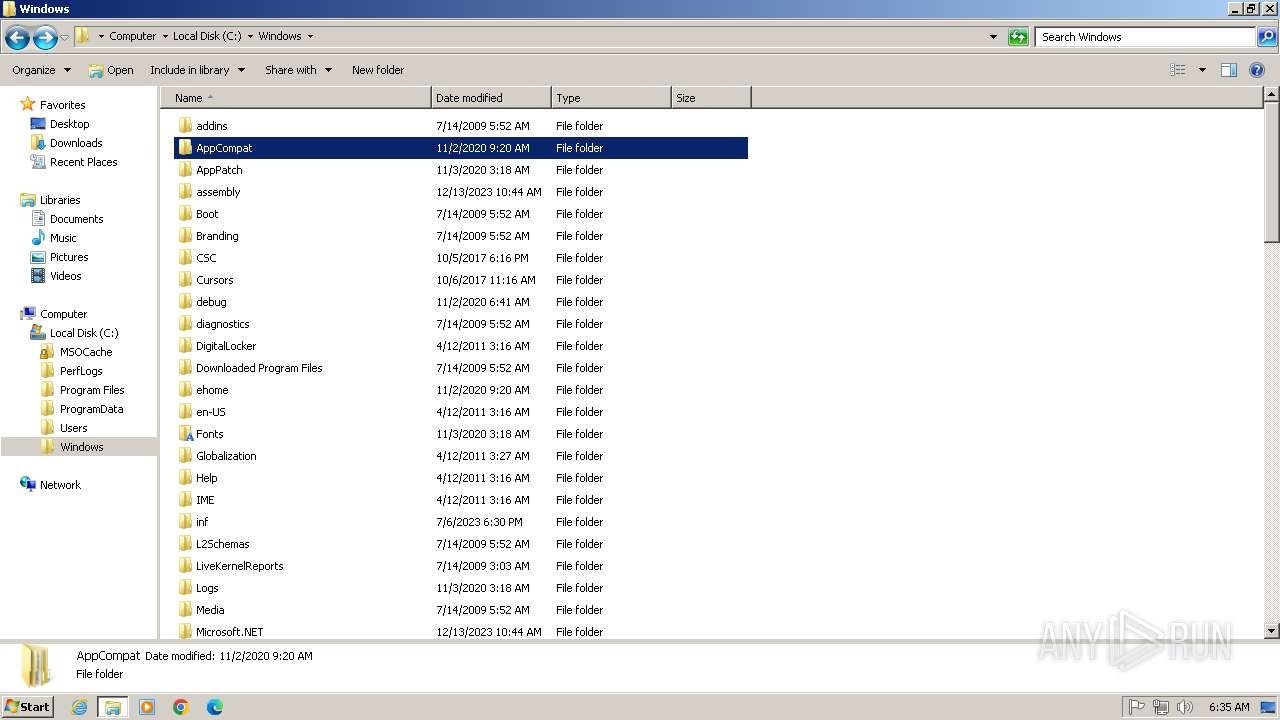Click Computer in the address breadcrumb
This screenshot has width=1280, height=720.
coord(132,36)
